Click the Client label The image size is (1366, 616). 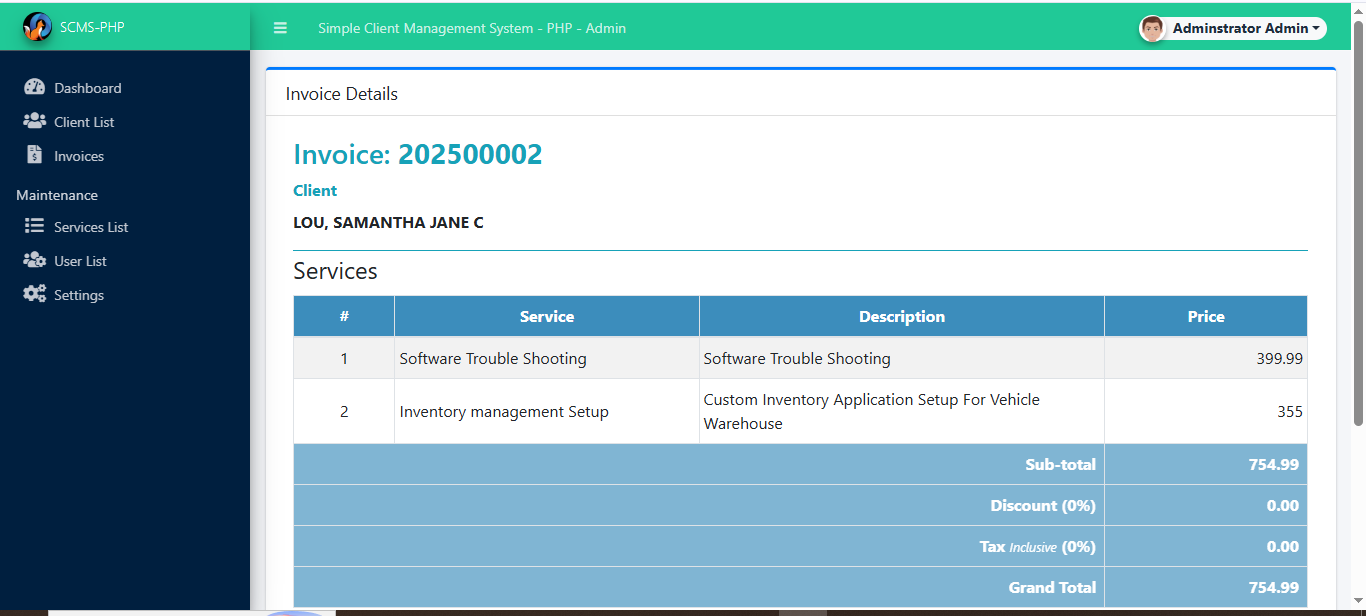(x=315, y=190)
